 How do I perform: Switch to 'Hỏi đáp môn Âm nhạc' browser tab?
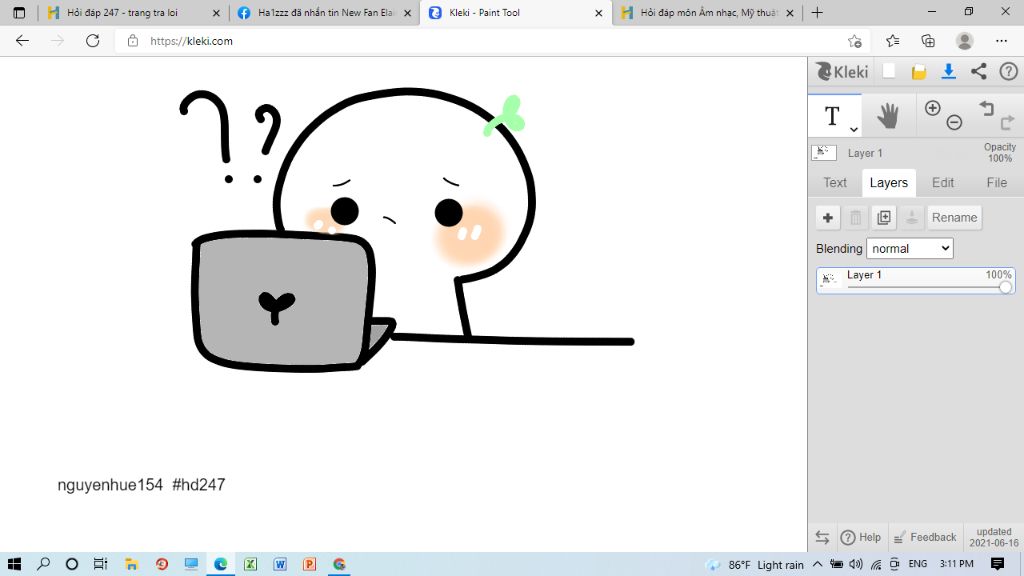(x=708, y=12)
